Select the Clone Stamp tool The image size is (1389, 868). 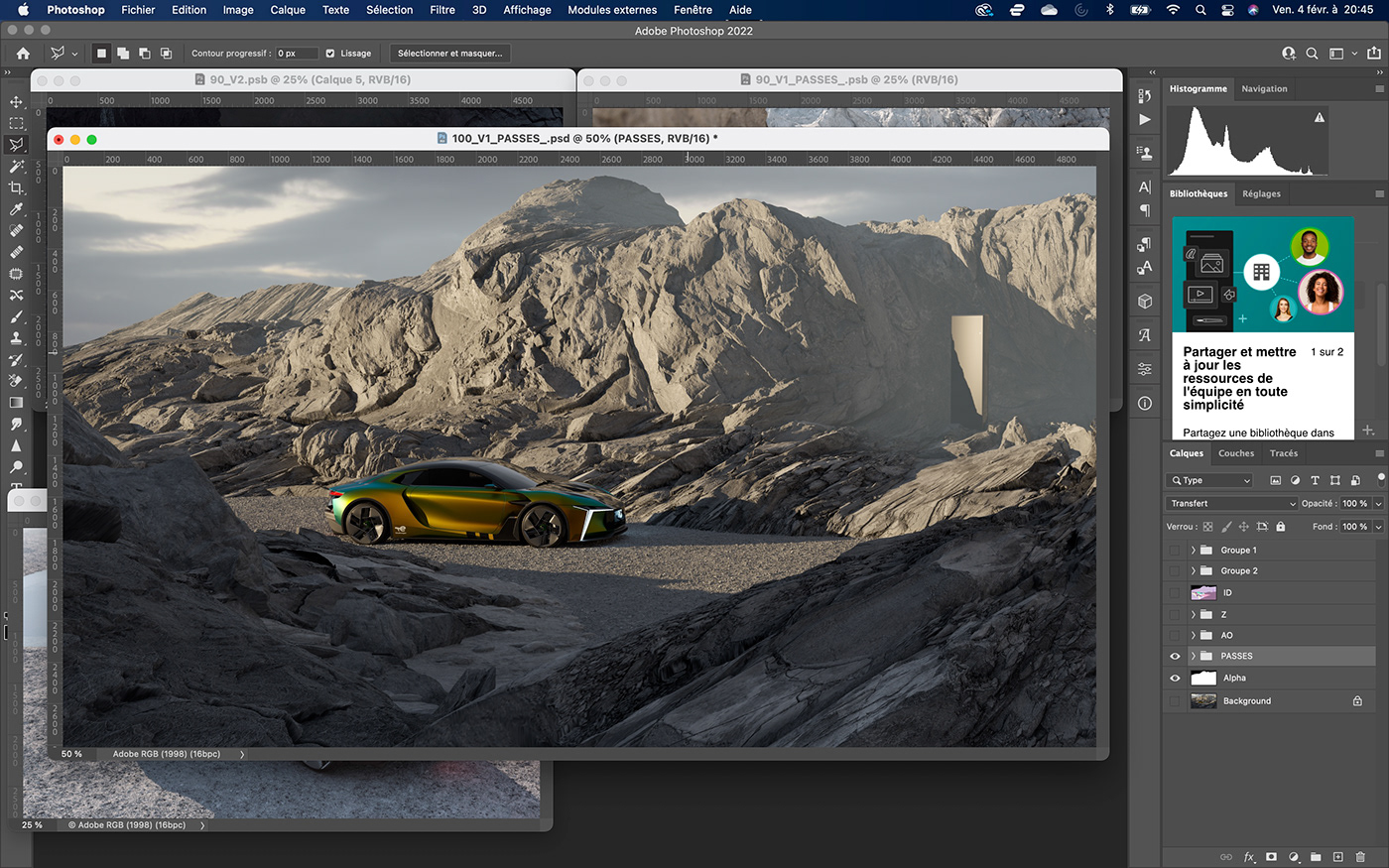(x=16, y=338)
